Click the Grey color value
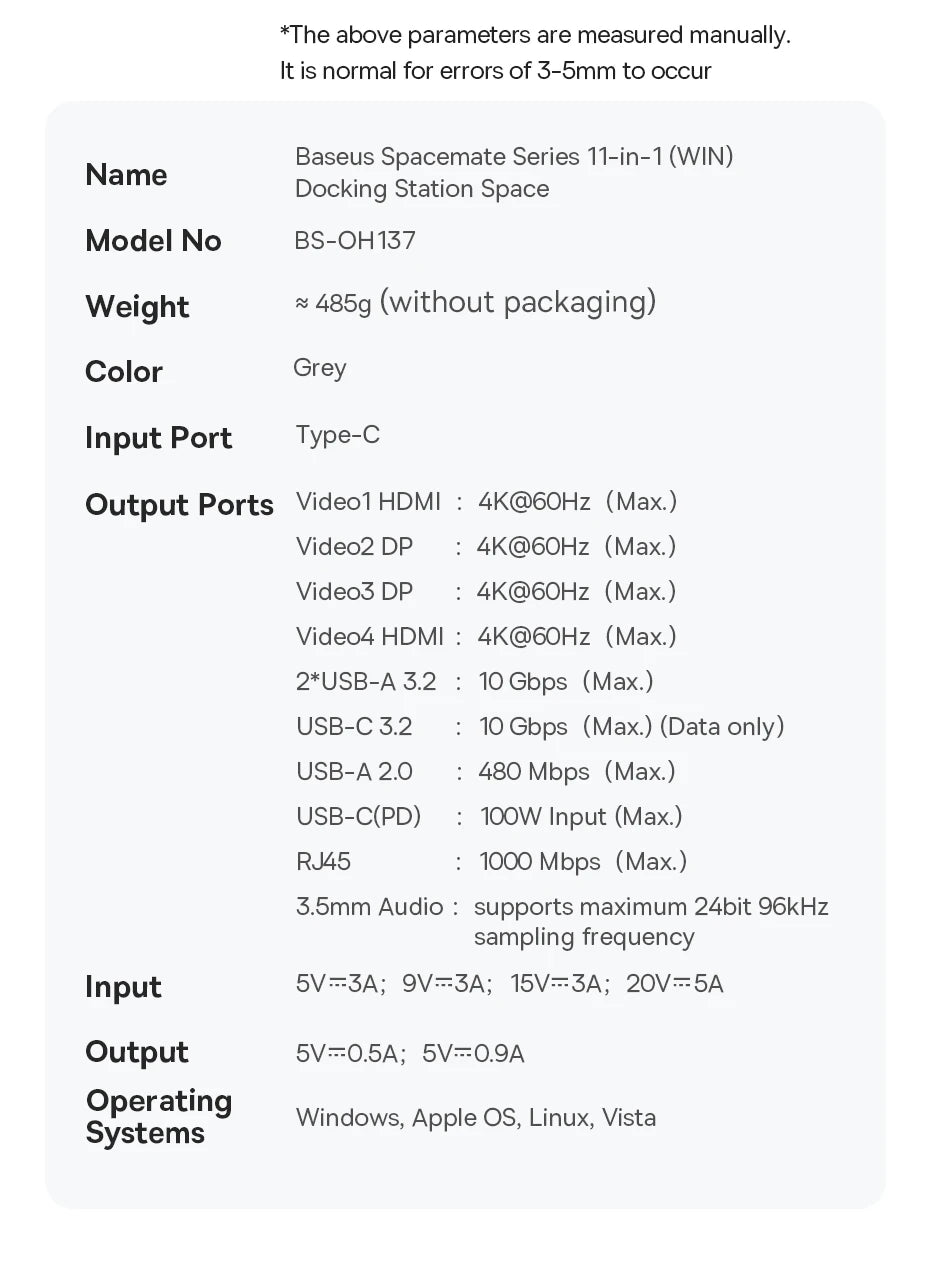The height and width of the screenshot is (1264, 930). [x=320, y=368]
